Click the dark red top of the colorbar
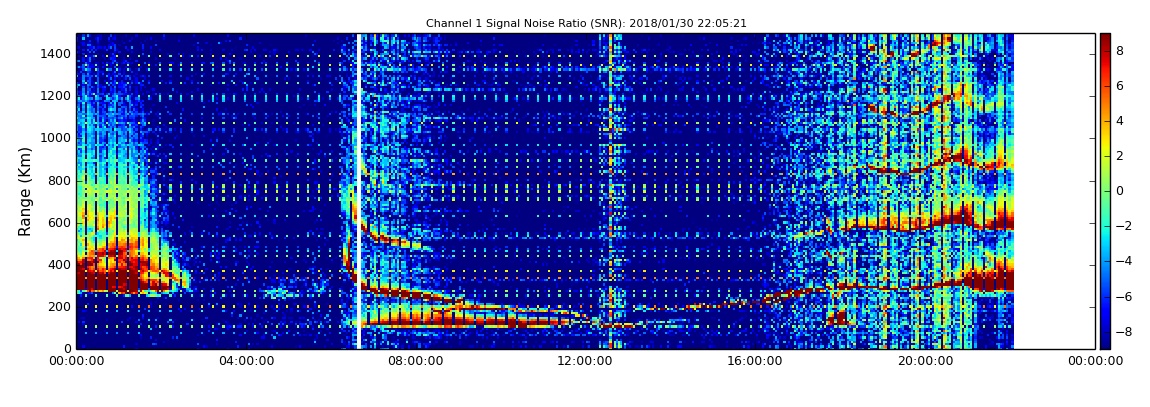Viewport: 1150px width, 407px height. 1105,40
